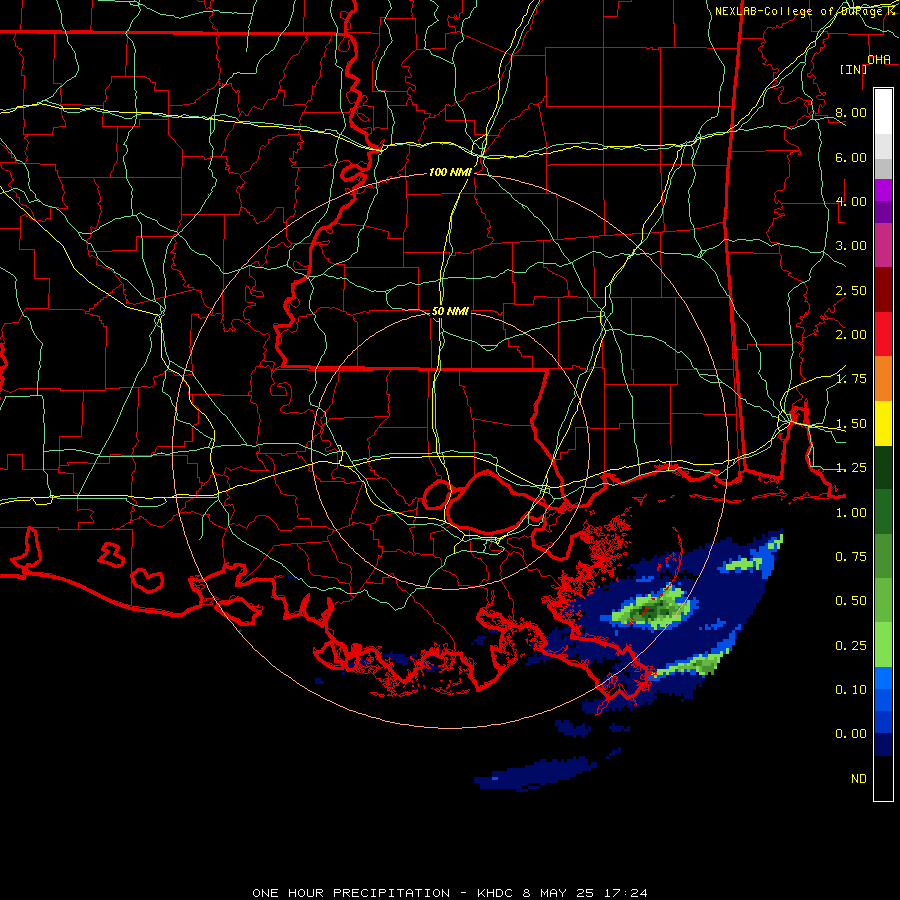
Task: Click the ND legend label
Action: [x=859, y=779]
